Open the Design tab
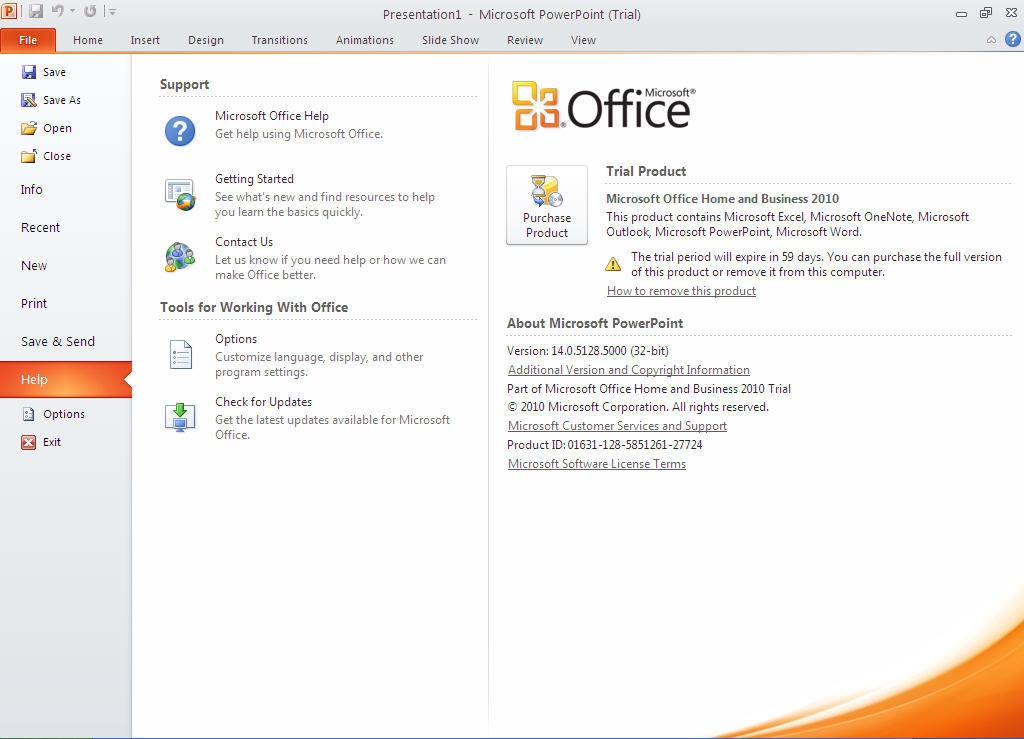 [206, 40]
